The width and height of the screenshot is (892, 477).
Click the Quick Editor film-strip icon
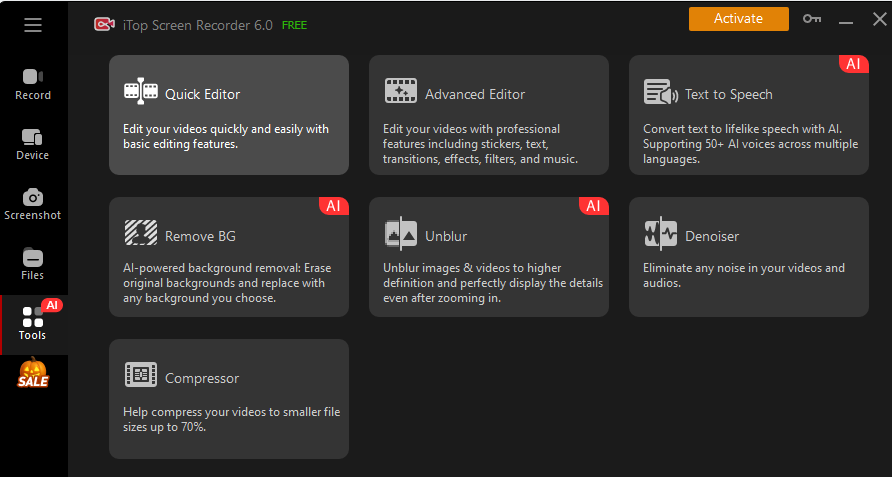pyautogui.click(x=141, y=92)
